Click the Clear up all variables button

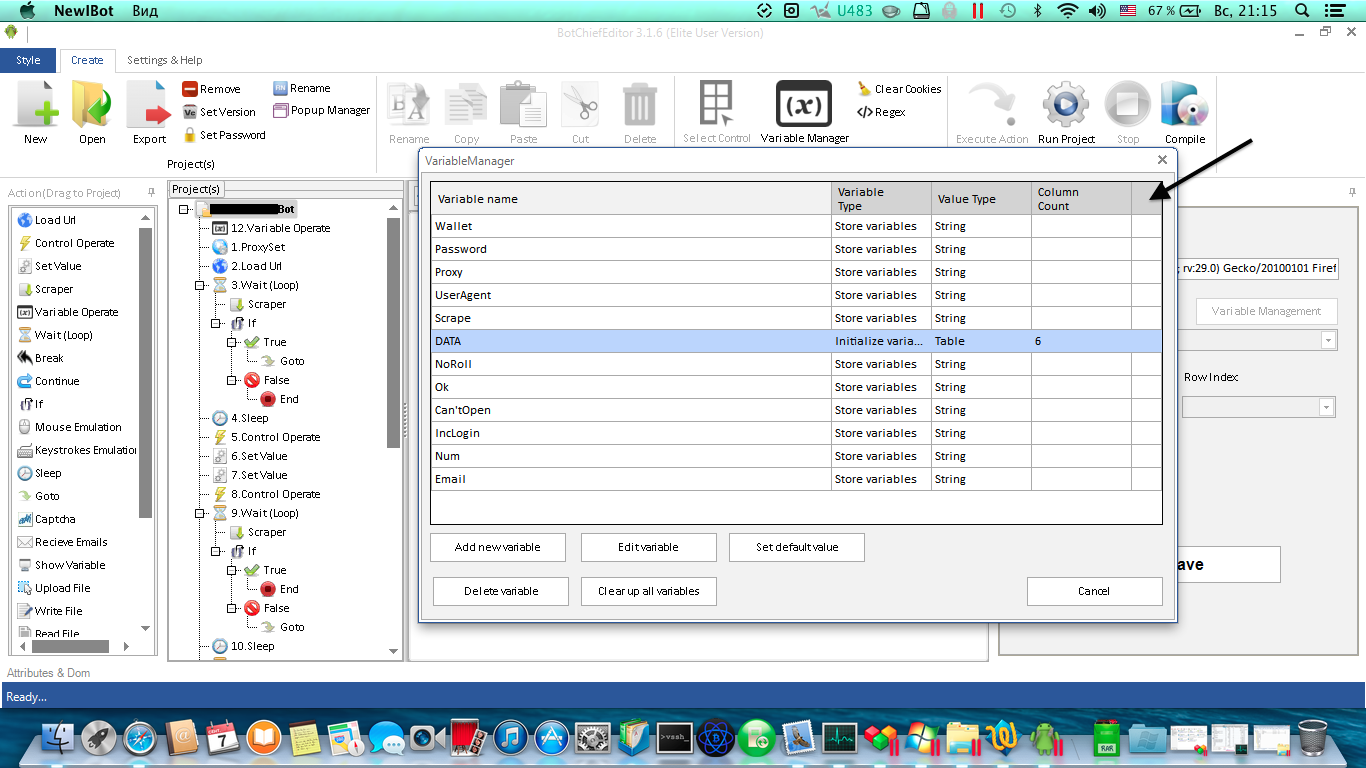coord(648,591)
